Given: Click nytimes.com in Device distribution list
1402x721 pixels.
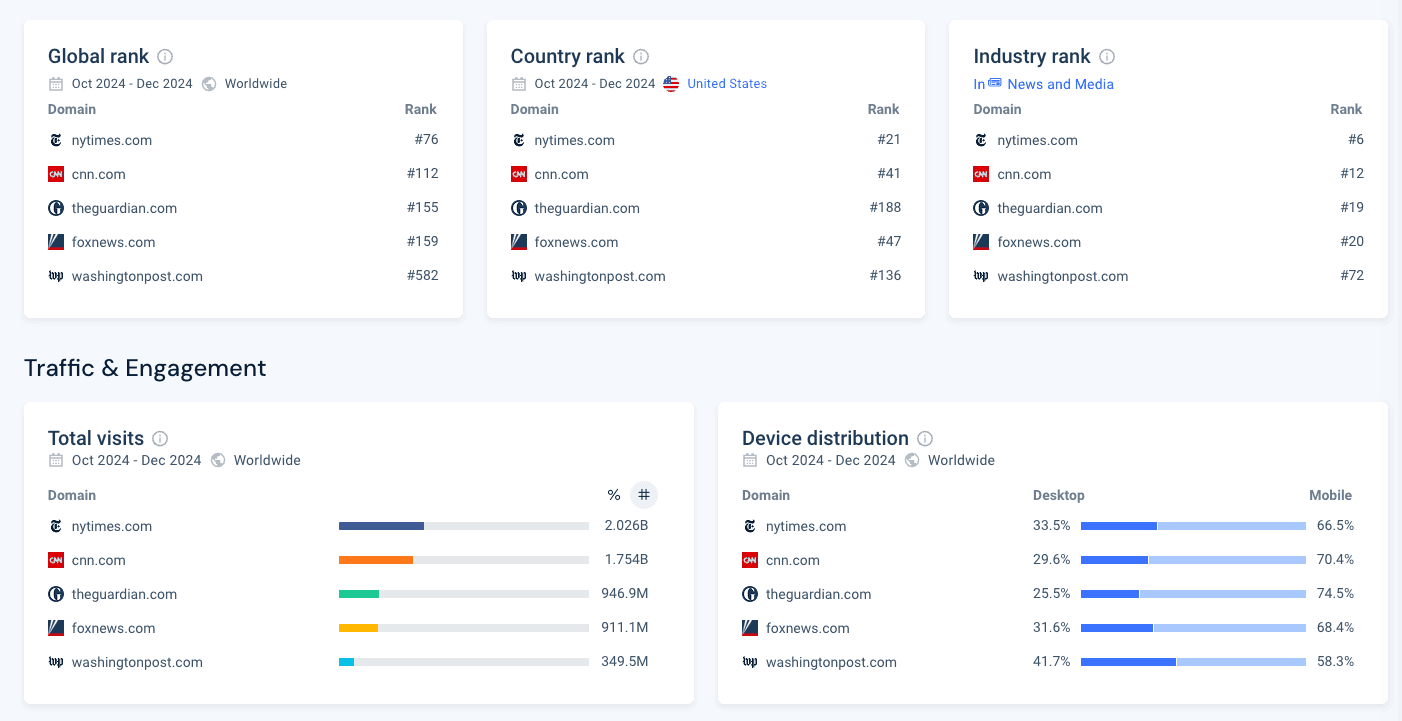Looking at the screenshot, I should pos(806,526).
